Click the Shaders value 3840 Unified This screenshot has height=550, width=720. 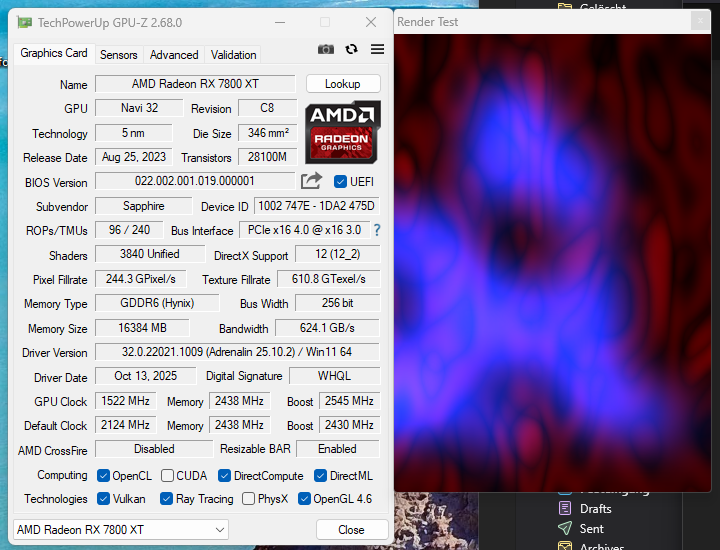150,254
